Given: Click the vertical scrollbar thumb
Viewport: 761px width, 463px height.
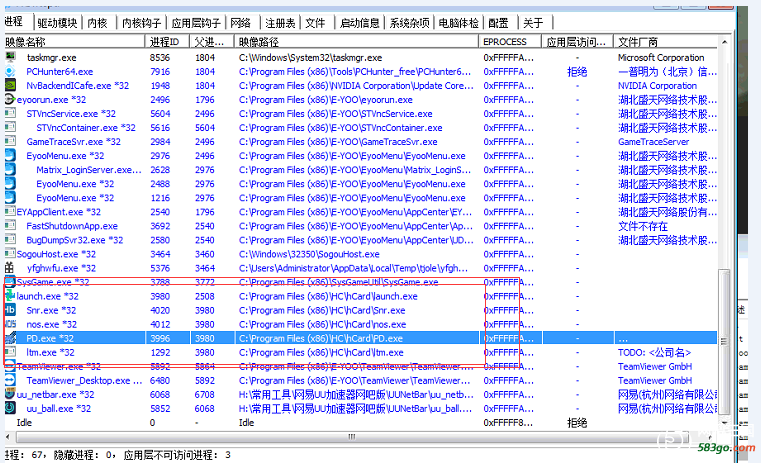Looking at the screenshot, I should tap(724, 341).
